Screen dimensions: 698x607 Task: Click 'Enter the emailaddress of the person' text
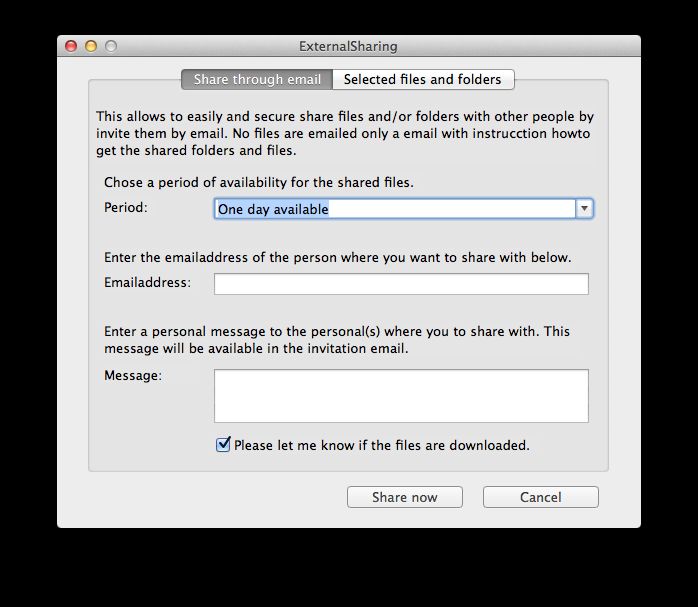[x=337, y=258]
